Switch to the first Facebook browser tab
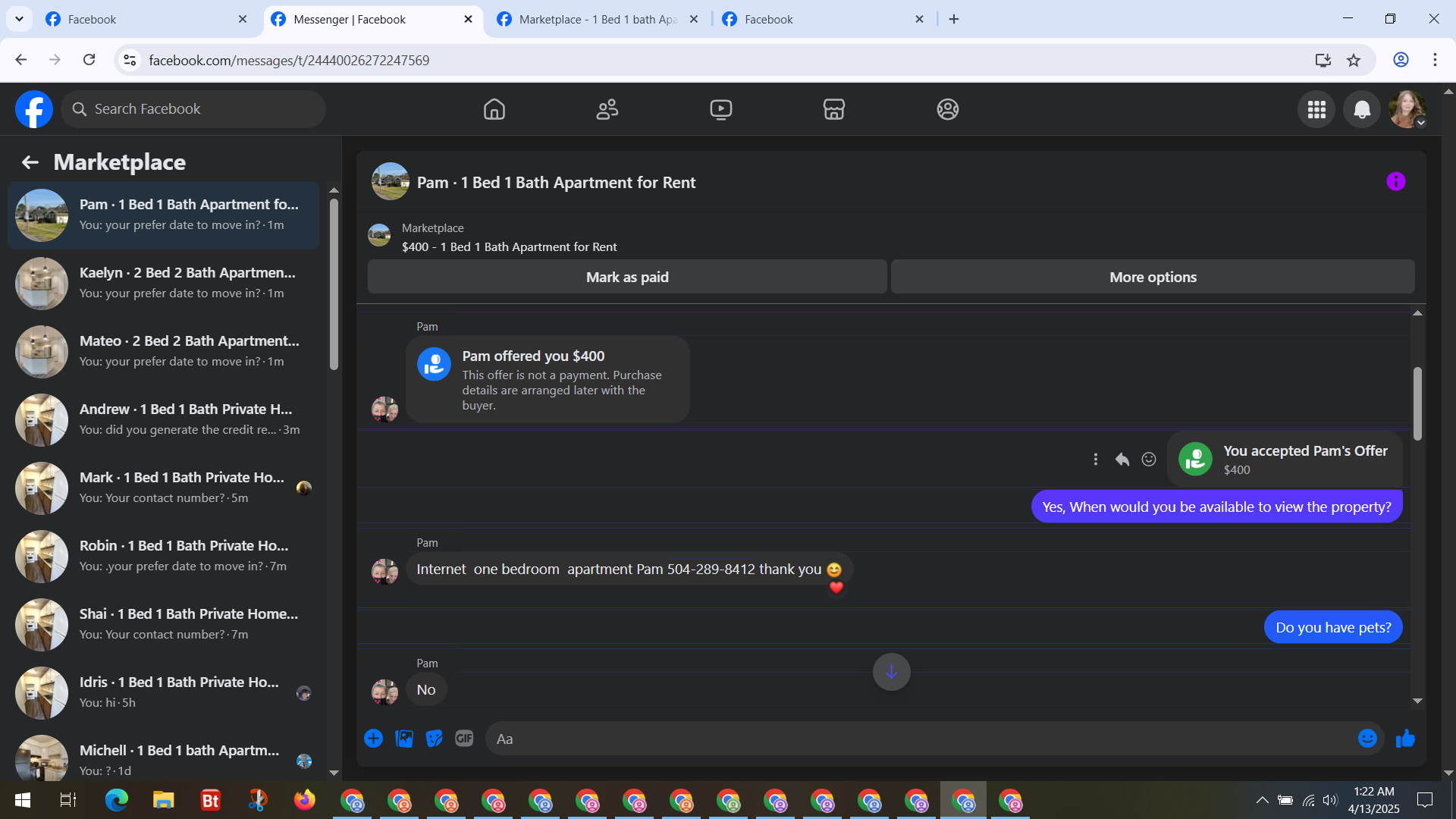This screenshot has height=819, width=1456. coord(146,20)
